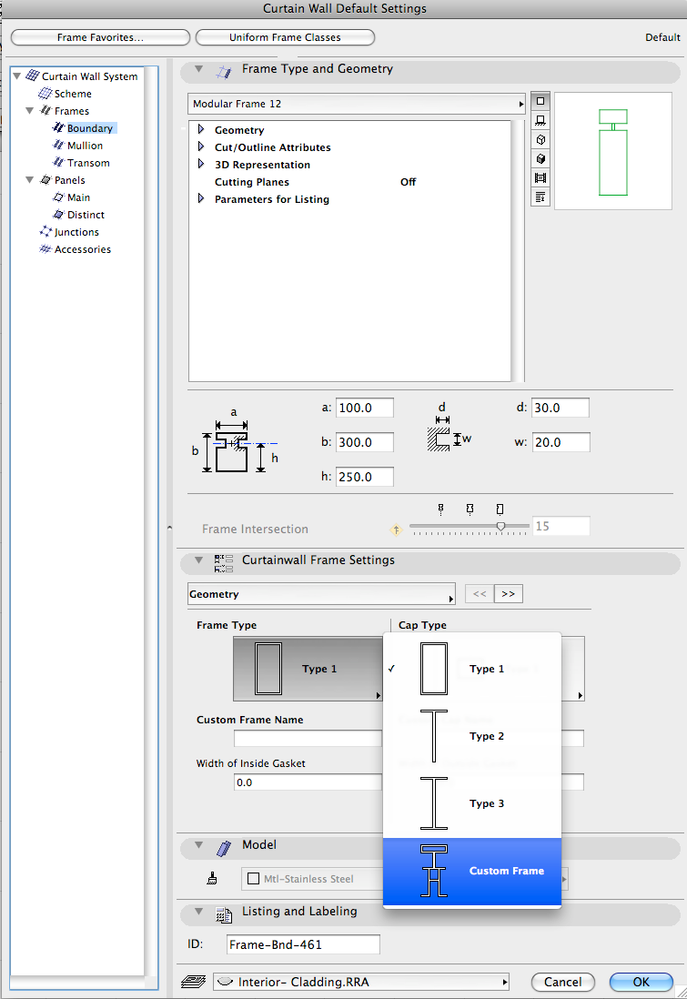Click the Accessories icon in tree
The width and height of the screenshot is (687, 999).
click(45, 249)
